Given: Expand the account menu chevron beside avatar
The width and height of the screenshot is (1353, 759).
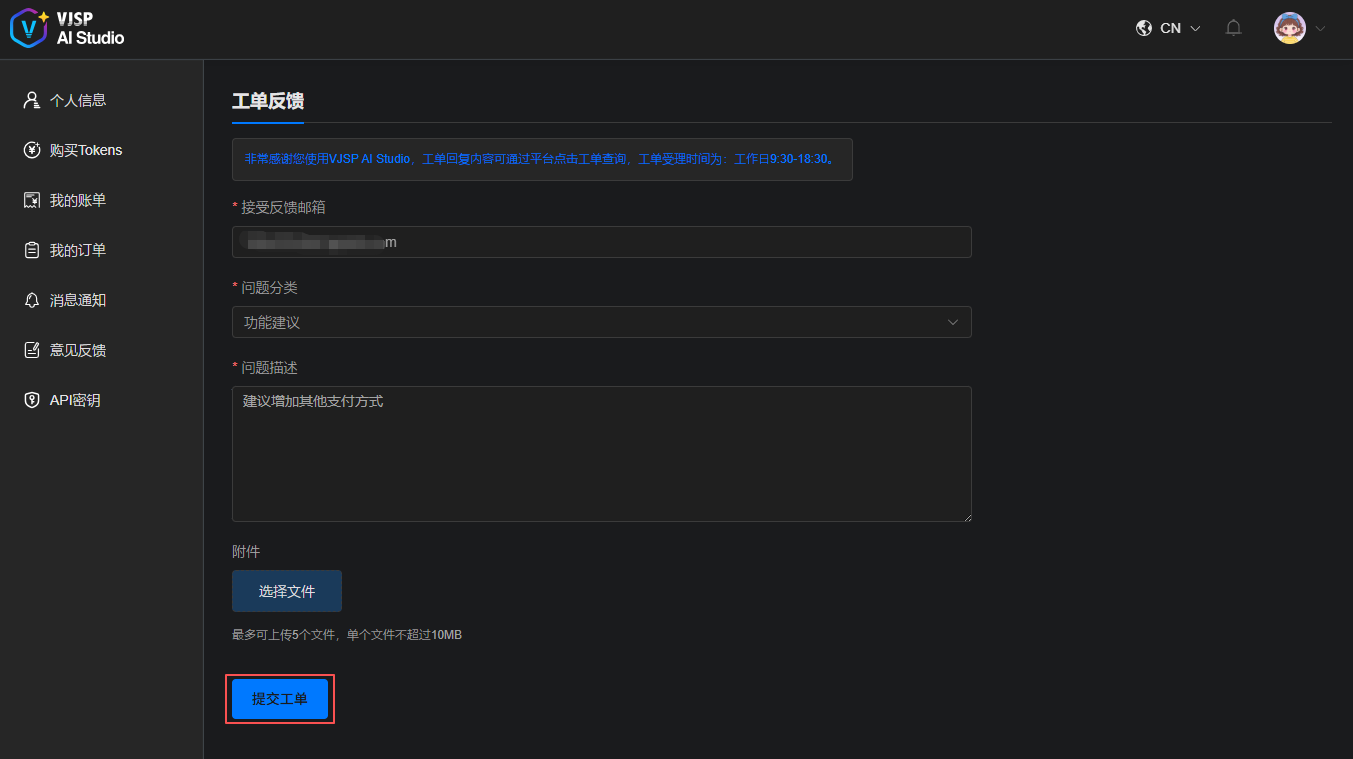Looking at the screenshot, I should 1320,28.
